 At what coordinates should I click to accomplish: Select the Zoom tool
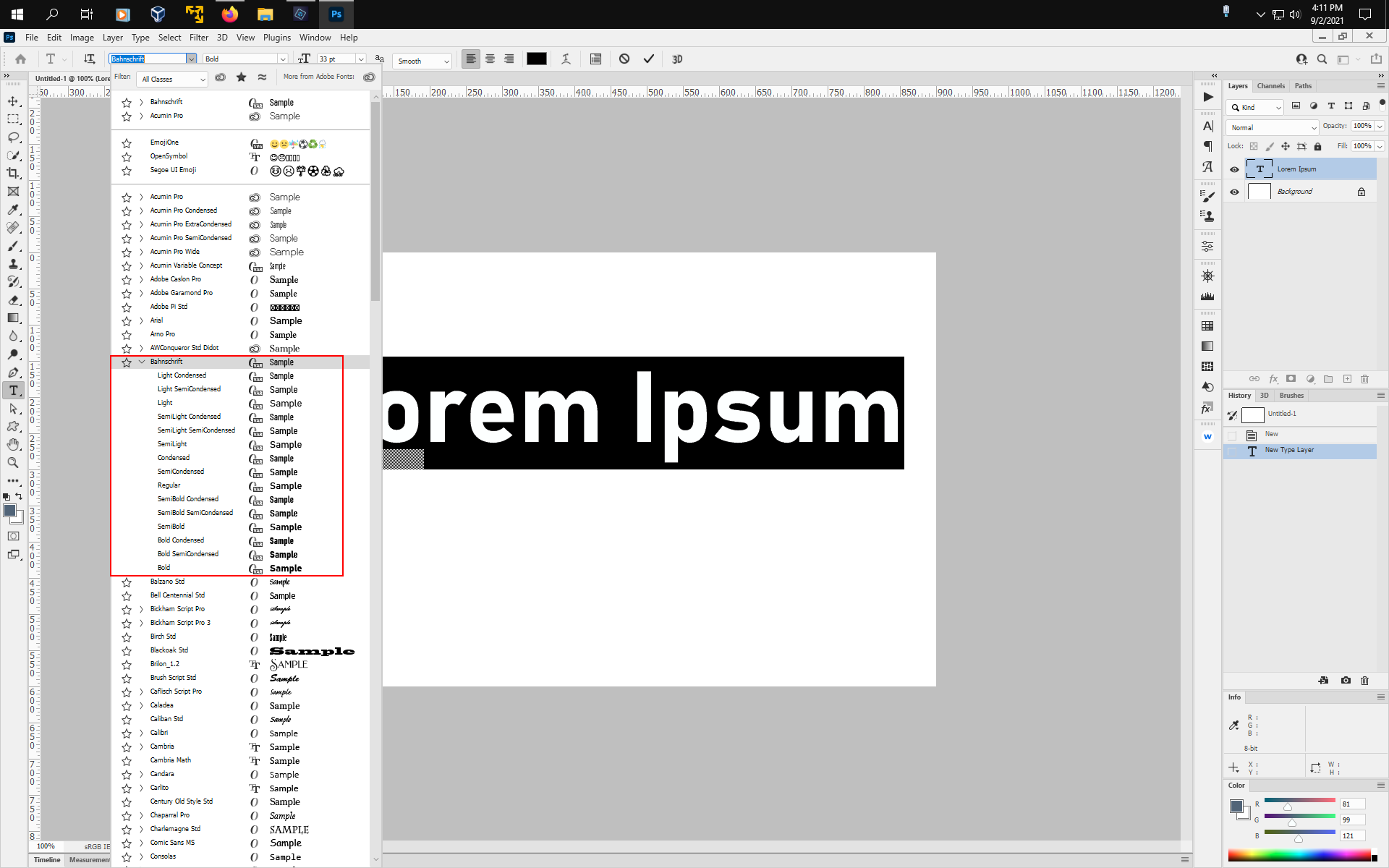13,463
